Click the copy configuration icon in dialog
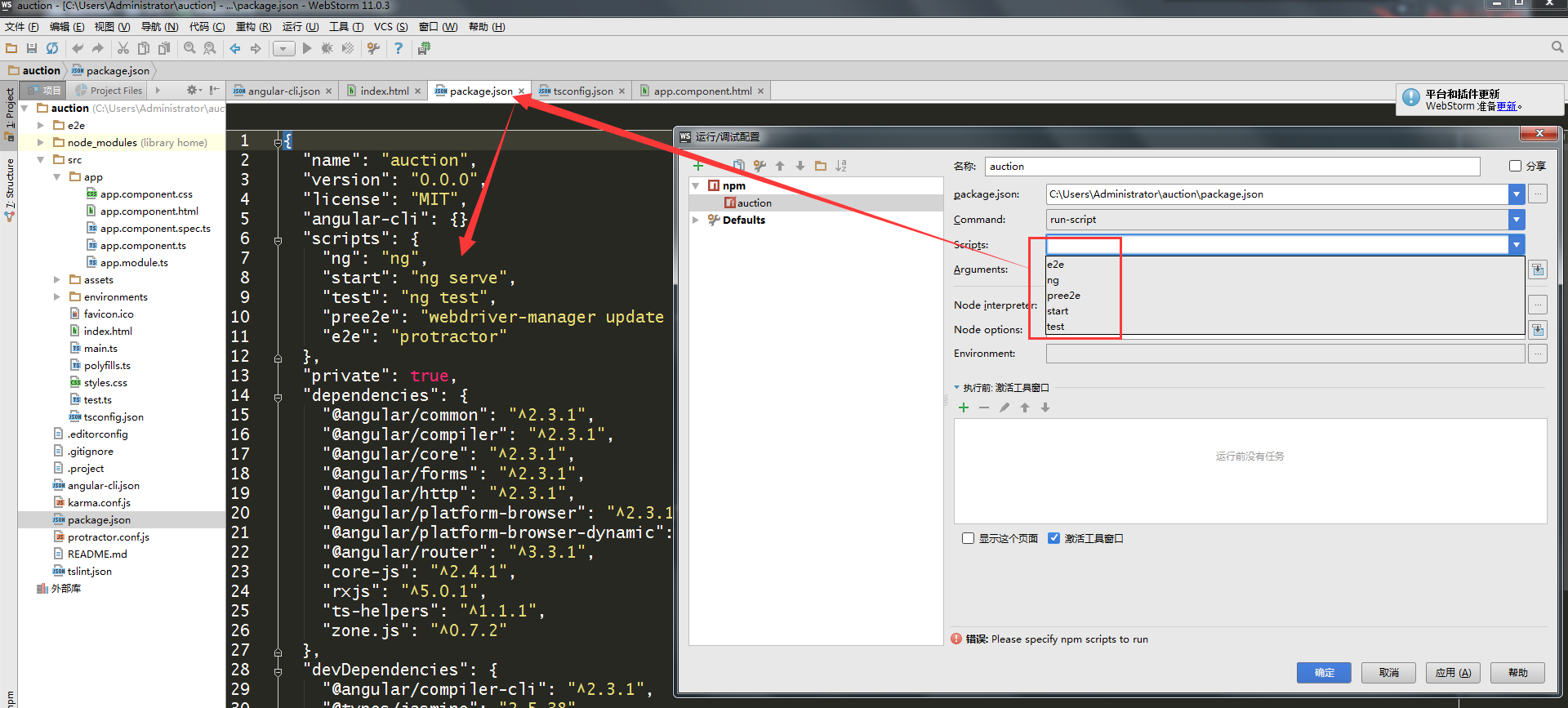This screenshot has height=708, width=1568. (739, 166)
